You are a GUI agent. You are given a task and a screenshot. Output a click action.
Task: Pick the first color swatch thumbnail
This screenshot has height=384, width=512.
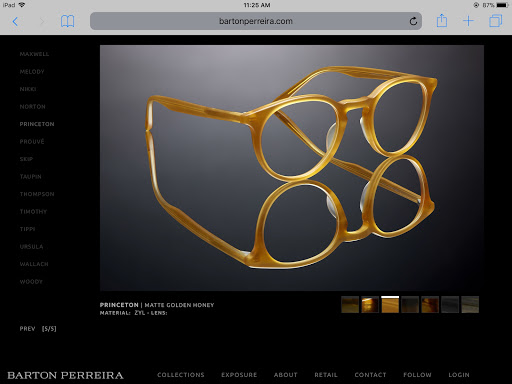(x=350, y=304)
